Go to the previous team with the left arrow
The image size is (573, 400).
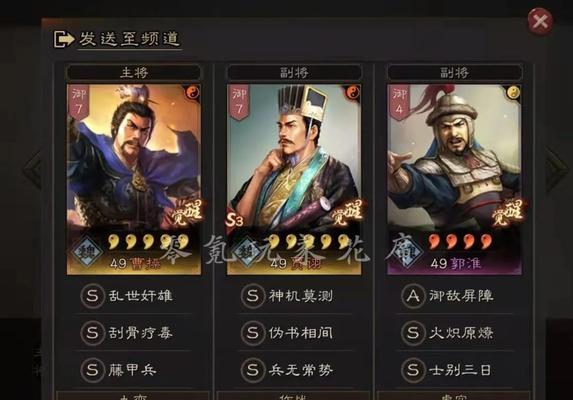(33, 170)
